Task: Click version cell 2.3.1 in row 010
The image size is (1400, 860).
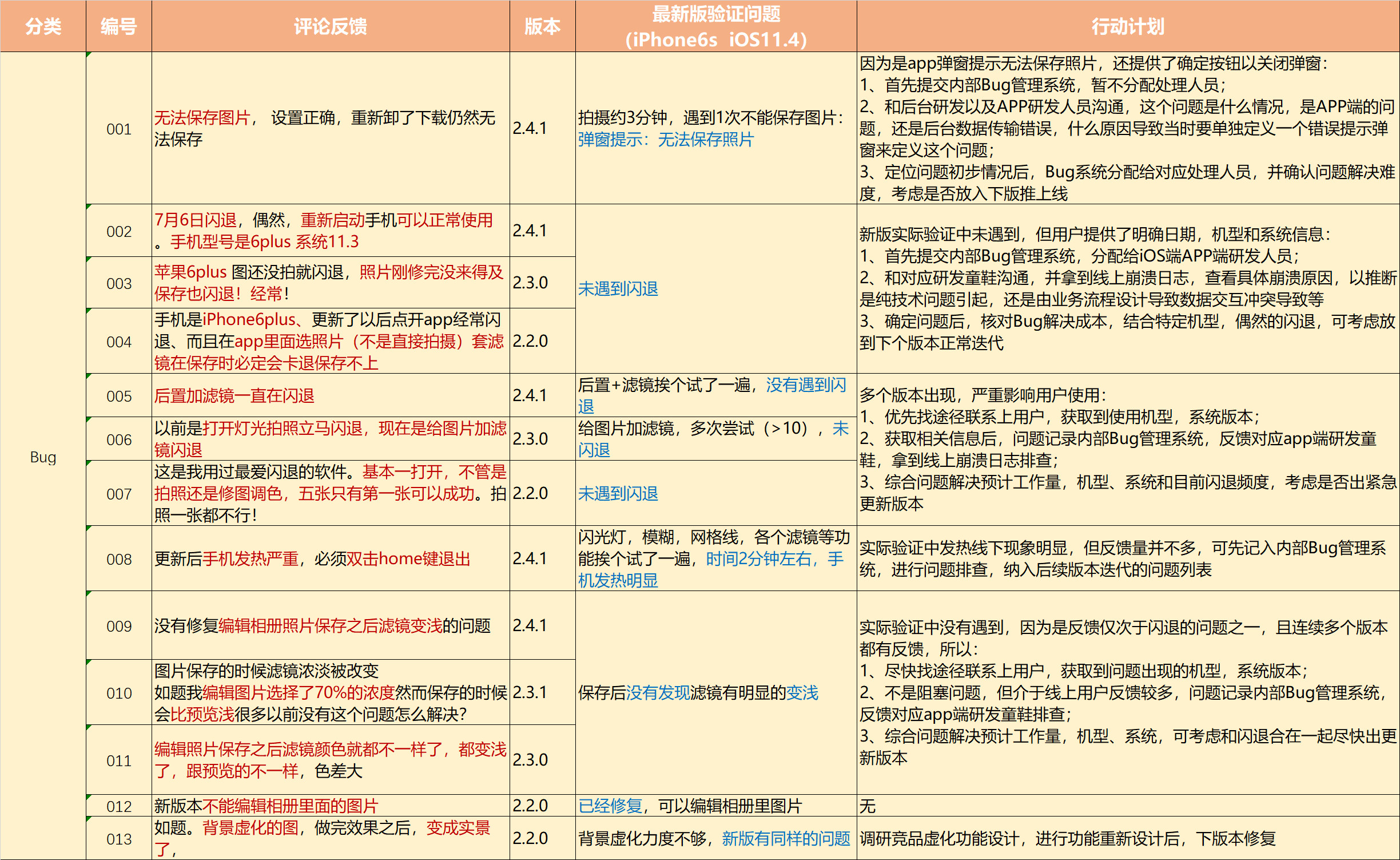Action: pyautogui.click(x=542, y=692)
